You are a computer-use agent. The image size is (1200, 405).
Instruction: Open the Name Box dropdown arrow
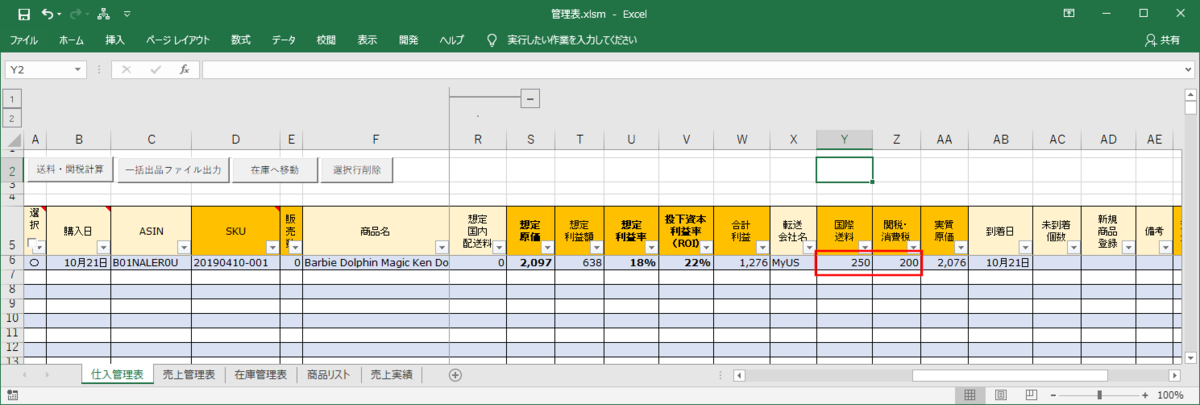coord(78,70)
